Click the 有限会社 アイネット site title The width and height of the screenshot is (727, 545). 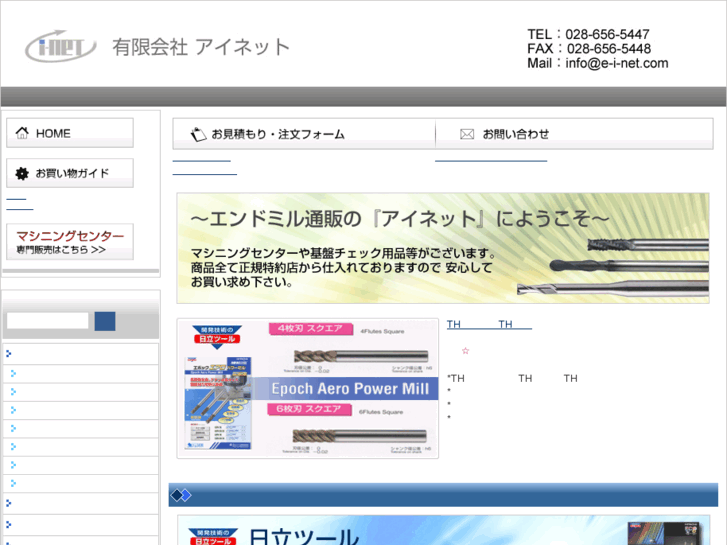pyautogui.click(x=201, y=47)
